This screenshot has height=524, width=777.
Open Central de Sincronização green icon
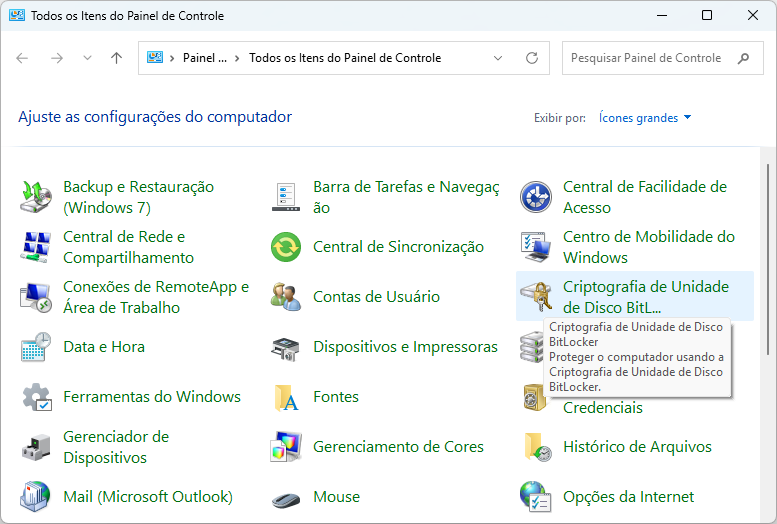point(286,247)
